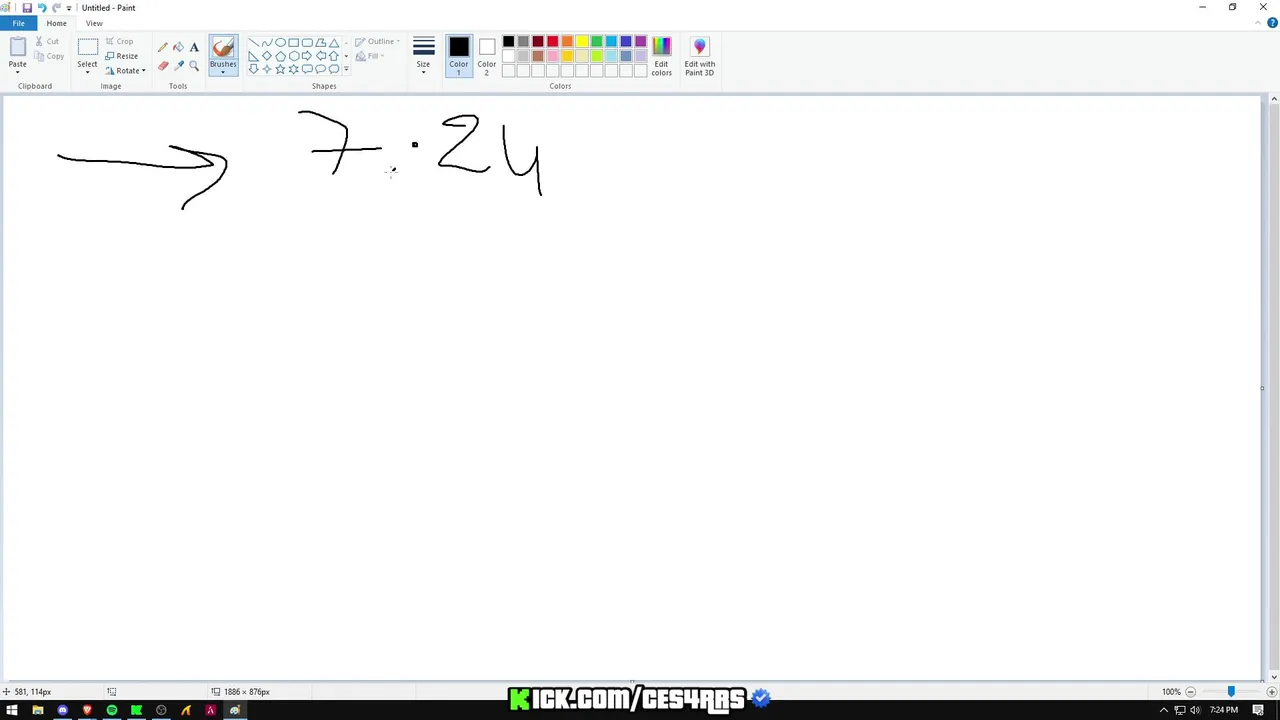
Task: Collapse the ribbon with the chevron
Action: click(x=1259, y=22)
